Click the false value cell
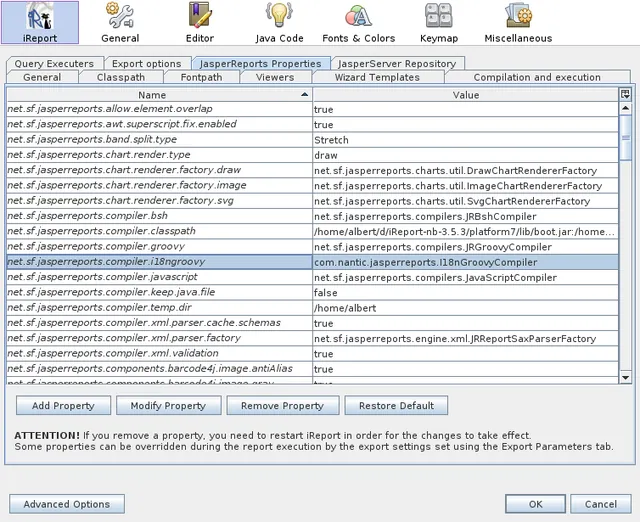Viewport: 640px width, 522px height. pyautogui.click(x=466, y=292)
